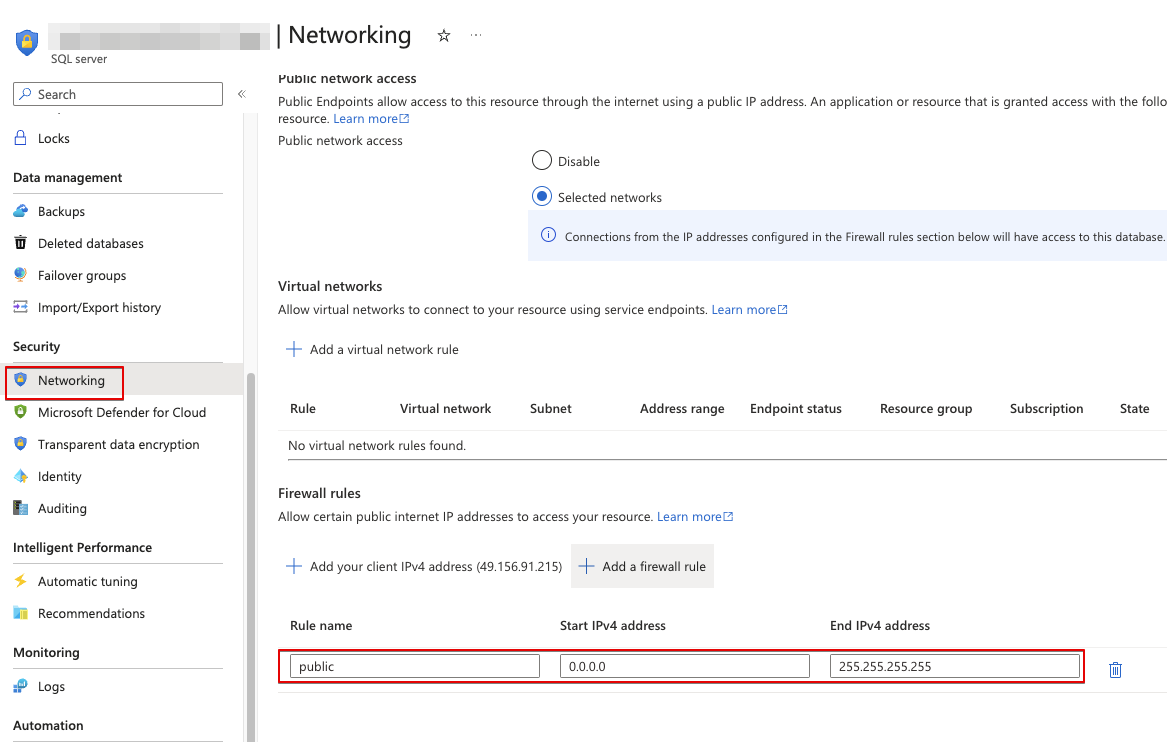Image resolution: width=1167 pixels, height=742 pixels.
Task: Click the Backups cloud icon in sidebar
Action: click(21, 212)
